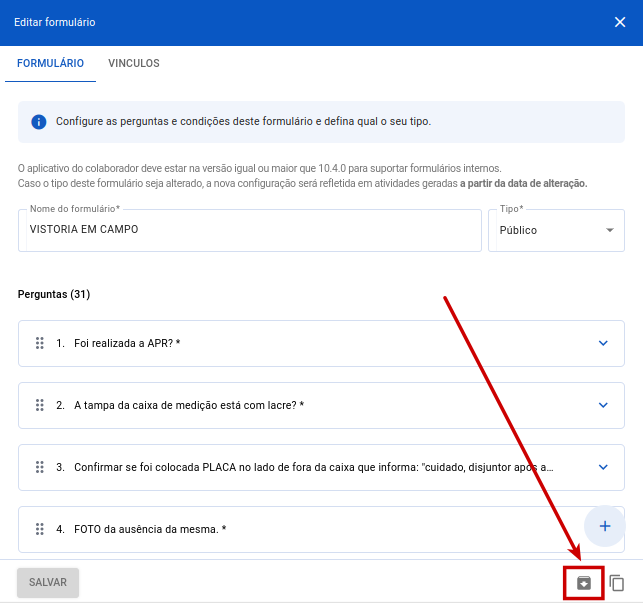Viewport: 643px width, 603px height.
Task: Click the 'Perguntas (31)' heading
Action: point(54,294)
